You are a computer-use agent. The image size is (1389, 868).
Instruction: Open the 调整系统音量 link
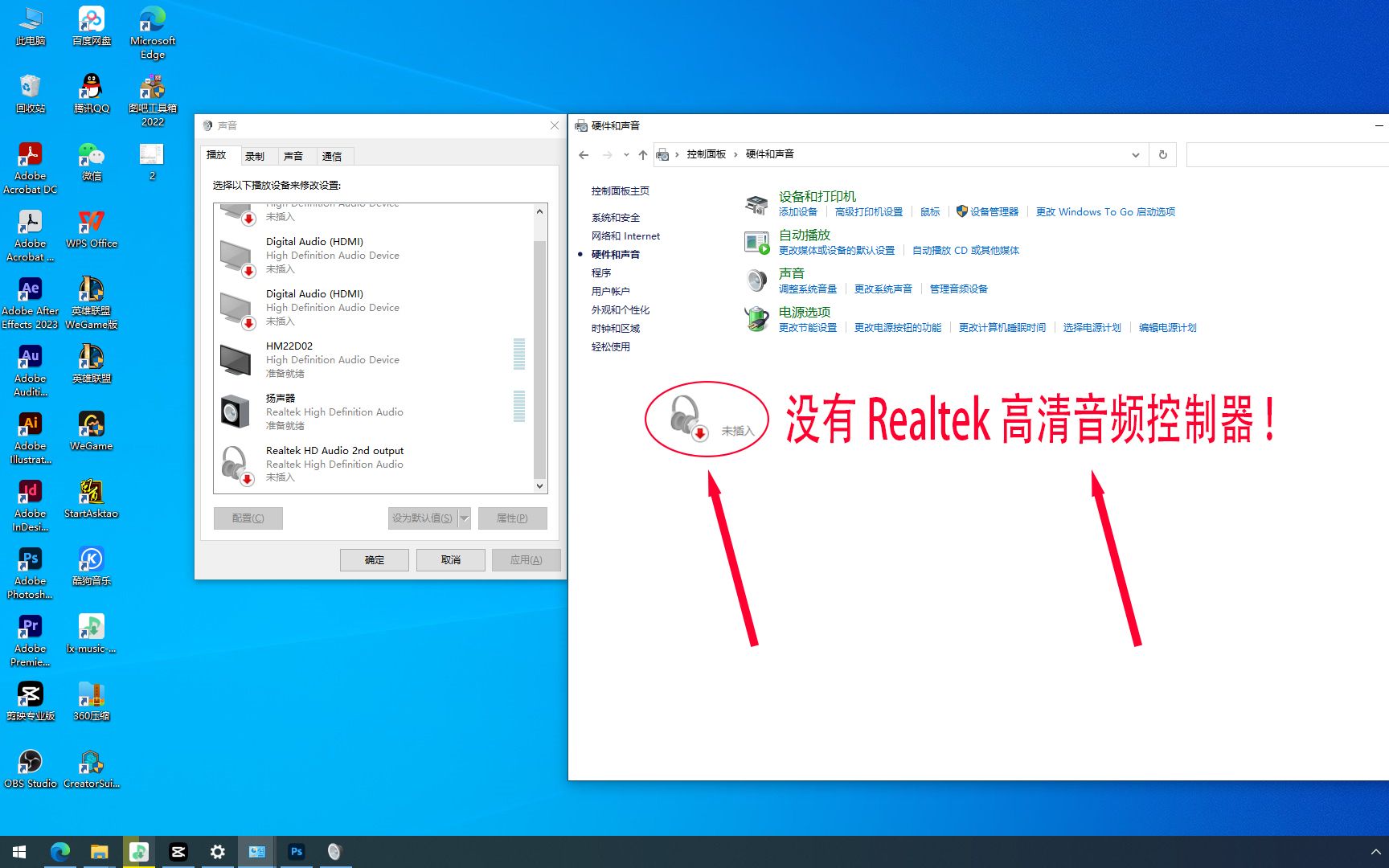pos(807,289)
